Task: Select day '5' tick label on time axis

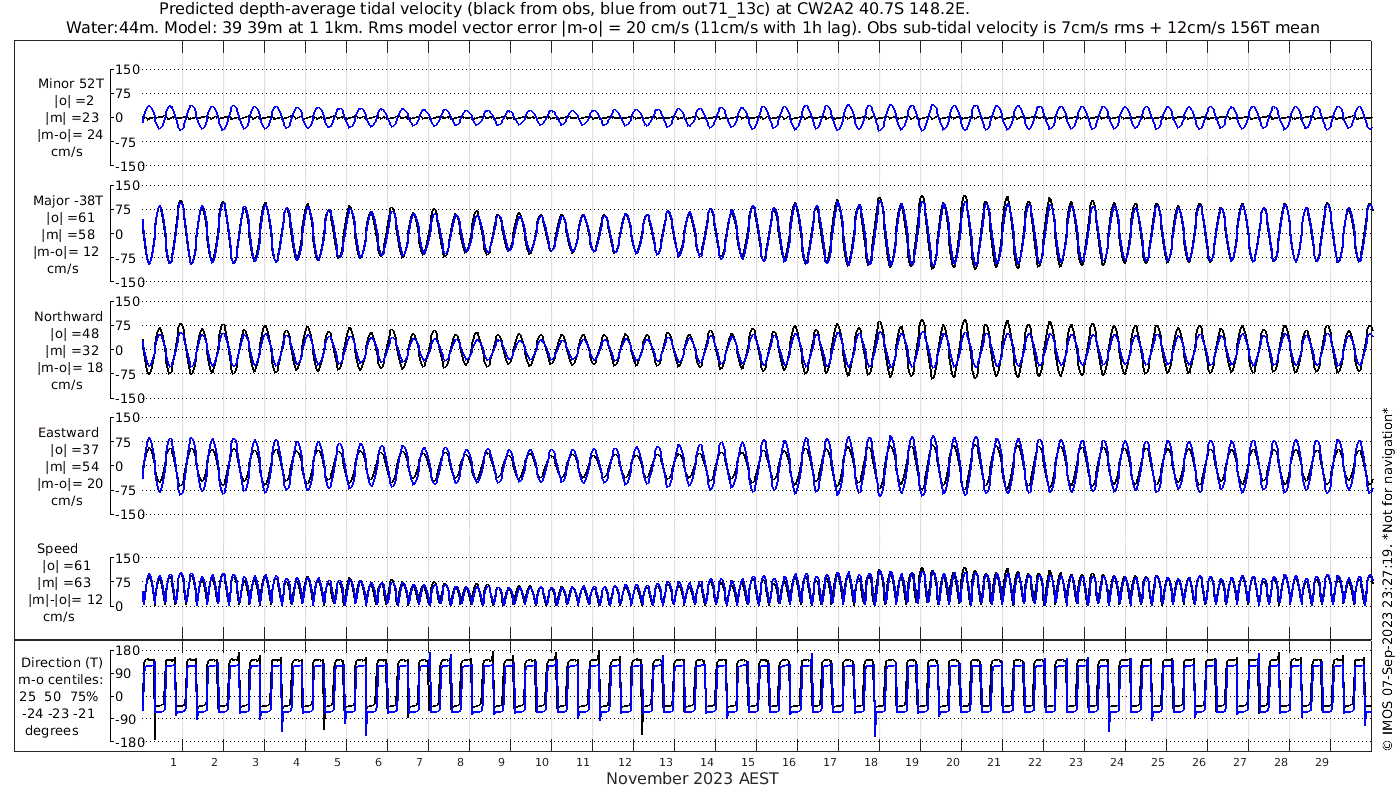Action: coord(337,762)
